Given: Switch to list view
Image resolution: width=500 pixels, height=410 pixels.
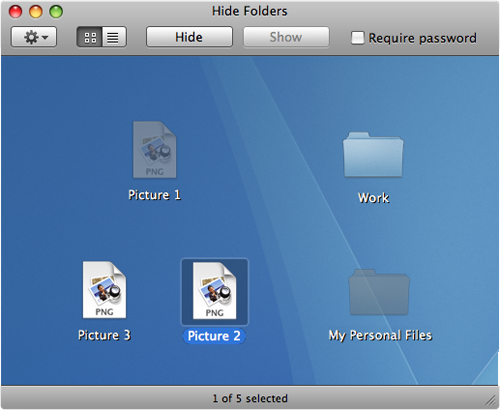Looking at the screenshot, I should click(x=114, y=37).
